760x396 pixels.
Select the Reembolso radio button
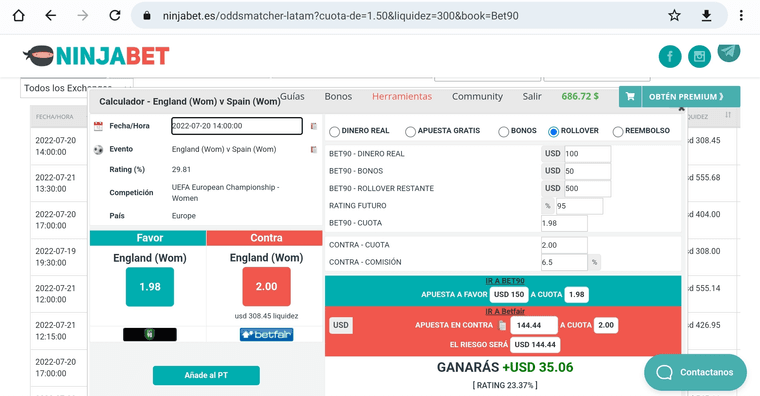(618, 131)
